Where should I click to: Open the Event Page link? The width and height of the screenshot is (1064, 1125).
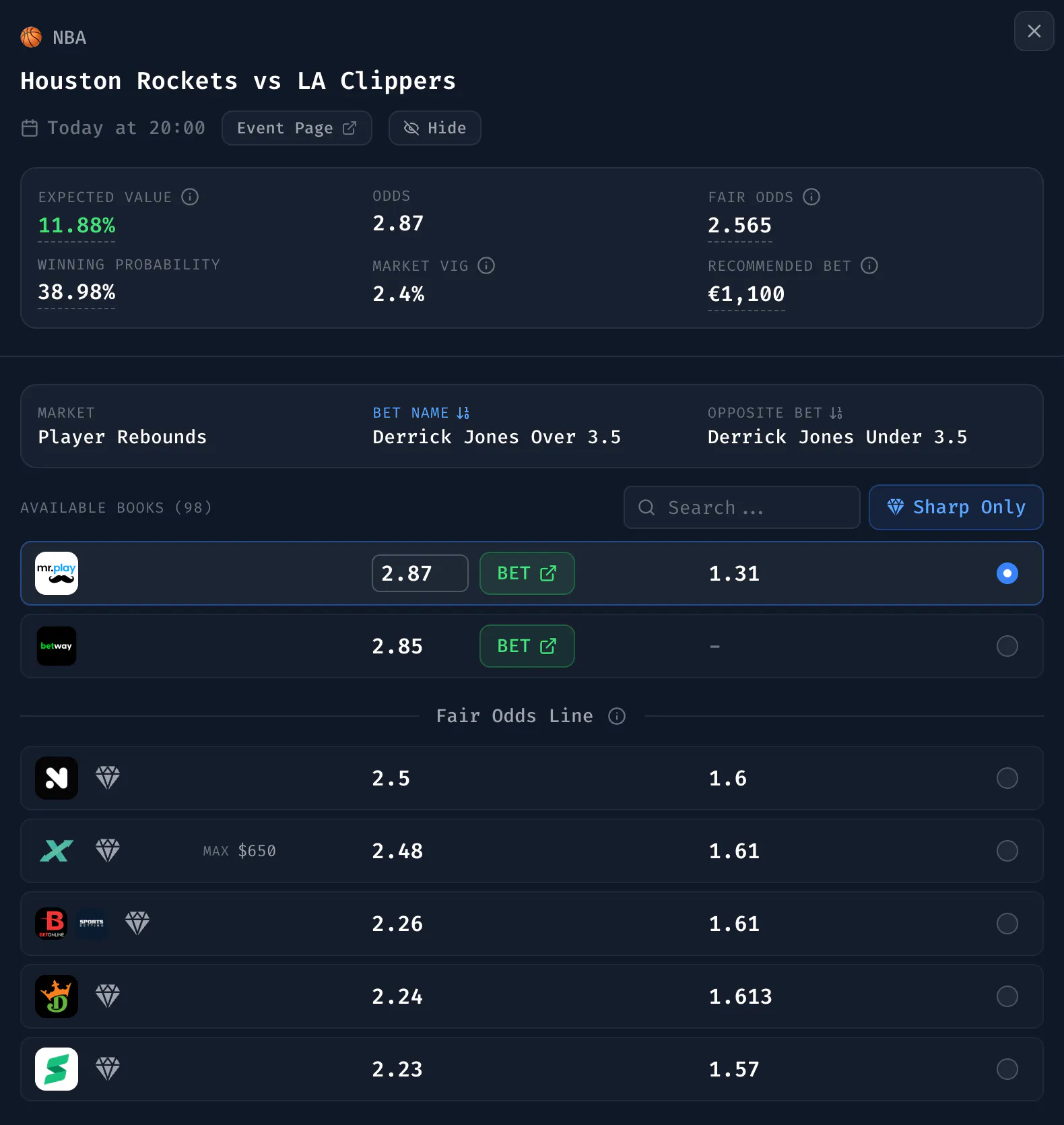coord(297,128)
